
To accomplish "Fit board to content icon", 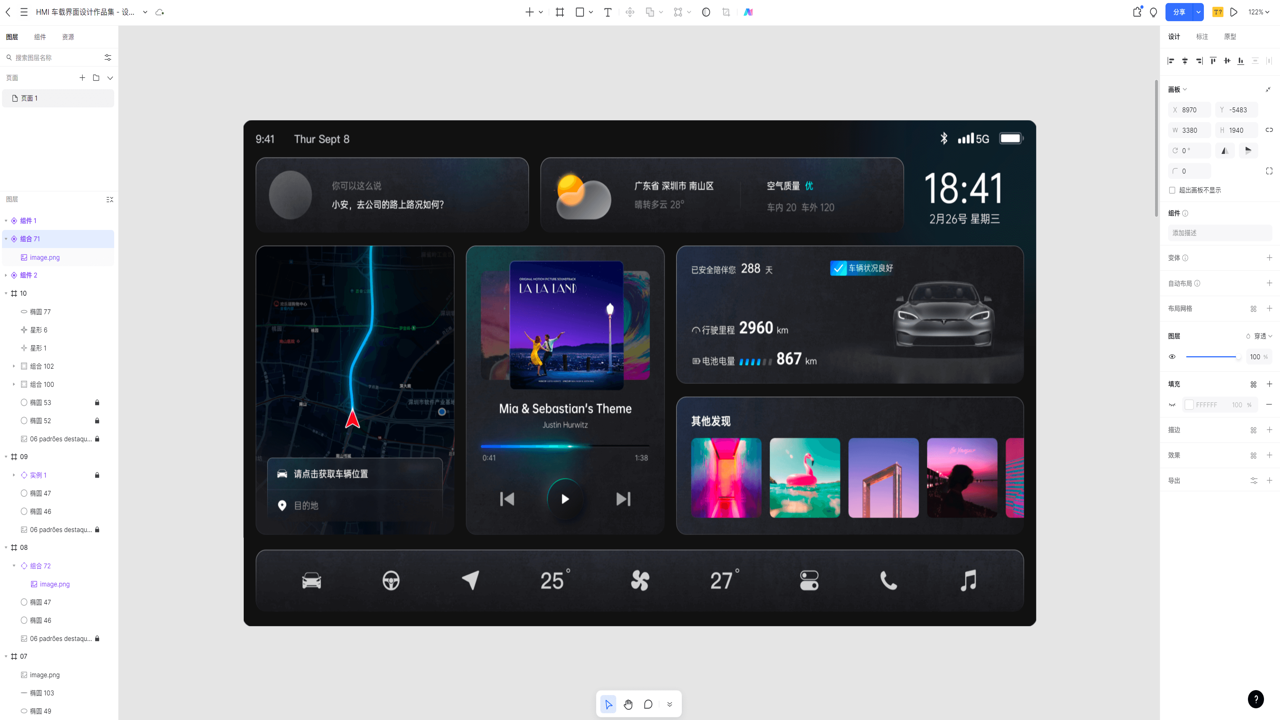I will [x=1268, y=89].
